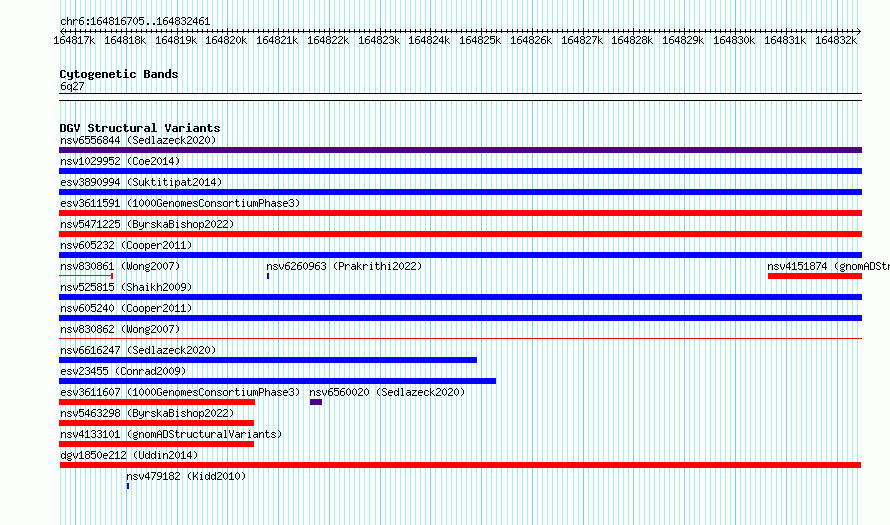Click the tiny blue nsv479182 marker
Screen dimensions: 890x525
(128, 486)
